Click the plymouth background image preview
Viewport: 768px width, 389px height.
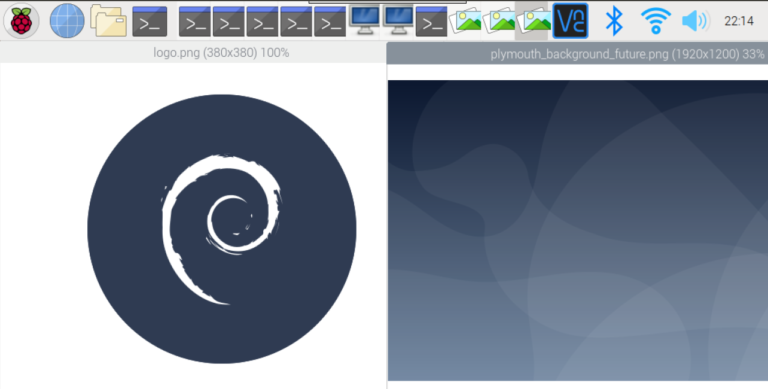(x=578, y=230)
